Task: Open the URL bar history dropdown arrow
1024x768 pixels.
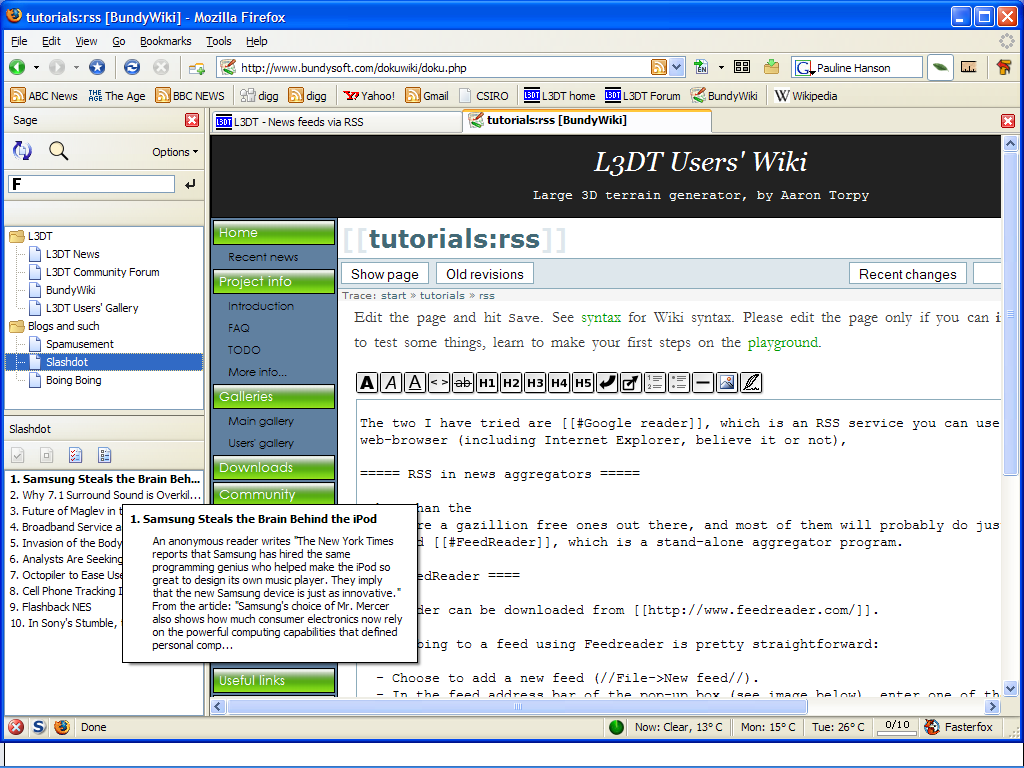Action: [x=677, y=67]
